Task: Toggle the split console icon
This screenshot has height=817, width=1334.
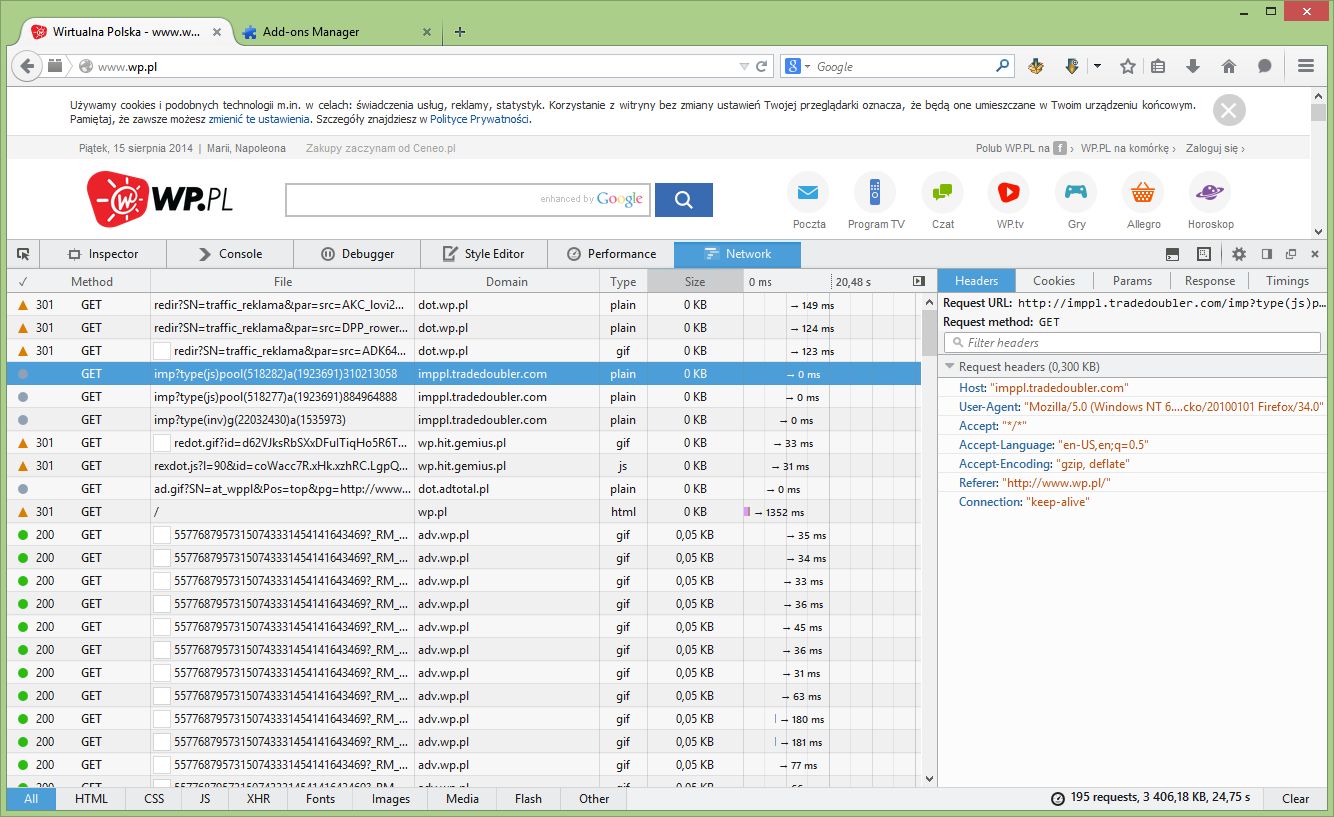Action: (x=1172, y=254)
